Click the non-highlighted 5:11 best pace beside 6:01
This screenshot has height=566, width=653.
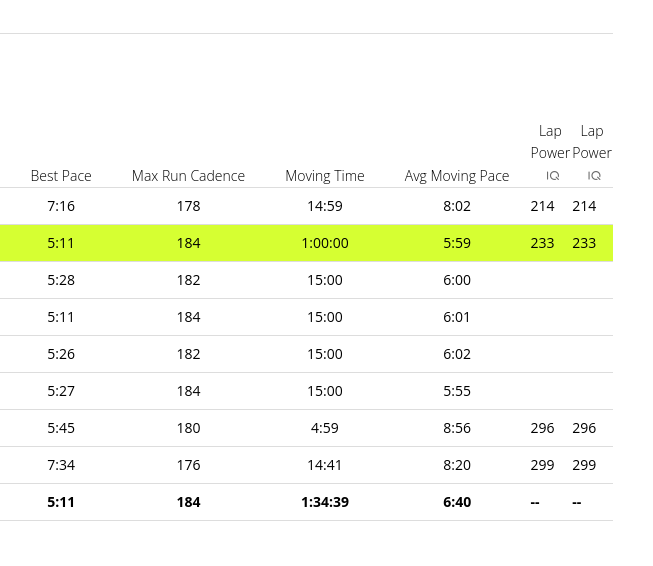pyautogui.click(x=61, y=317)
